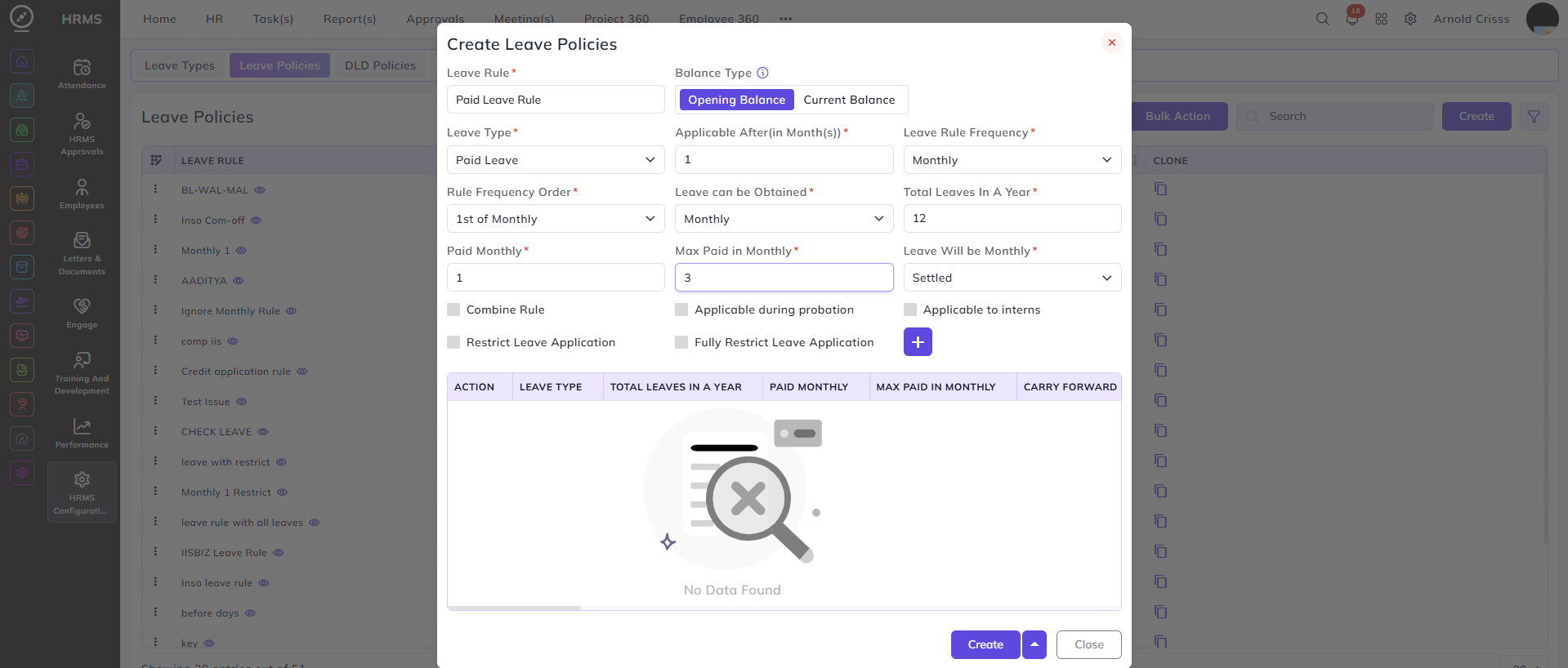
Task: Open the Report(s) menu
Action: click(350, 19)
